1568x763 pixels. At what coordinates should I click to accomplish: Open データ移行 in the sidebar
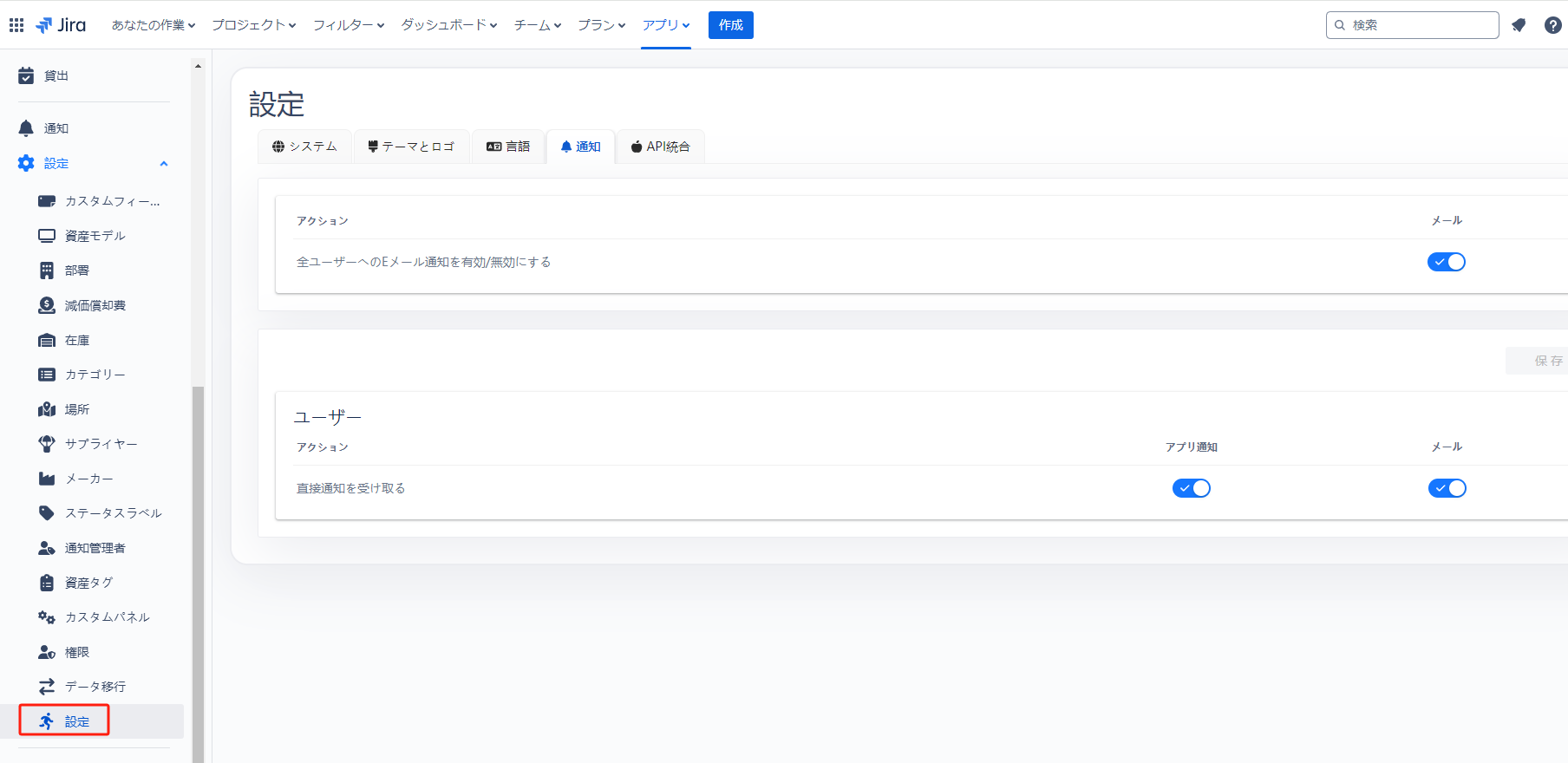coord(95,687)
